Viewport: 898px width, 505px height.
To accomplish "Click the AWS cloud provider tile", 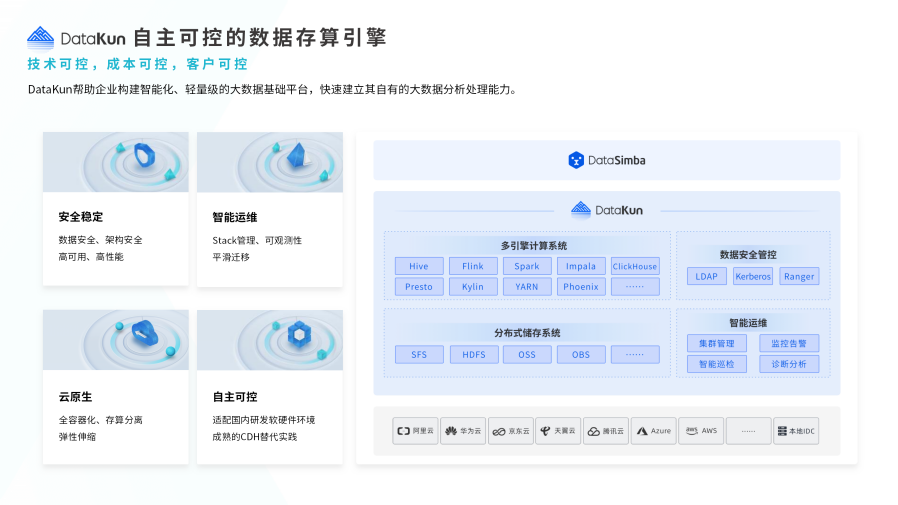I will 701,431.
